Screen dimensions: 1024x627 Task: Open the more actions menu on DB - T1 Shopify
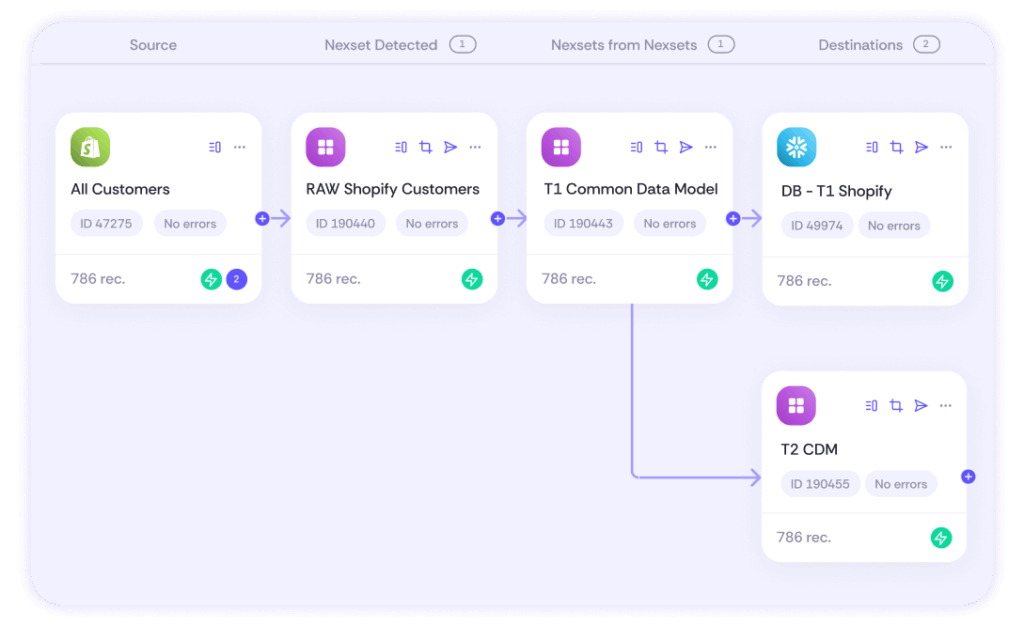coord(946,147)
